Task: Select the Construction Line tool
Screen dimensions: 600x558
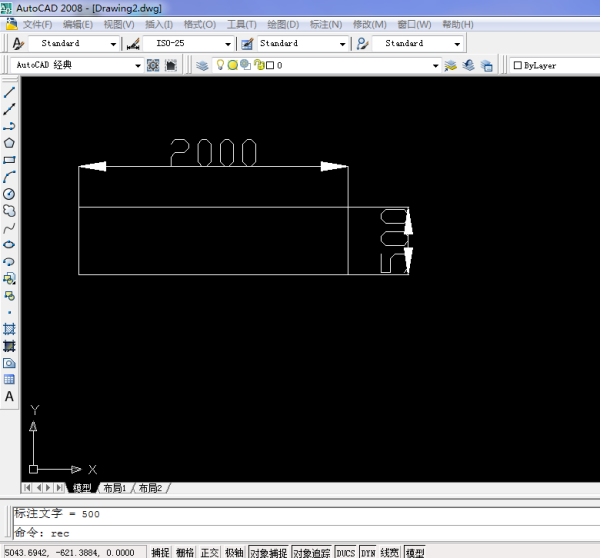Action: tap(9, 109)
